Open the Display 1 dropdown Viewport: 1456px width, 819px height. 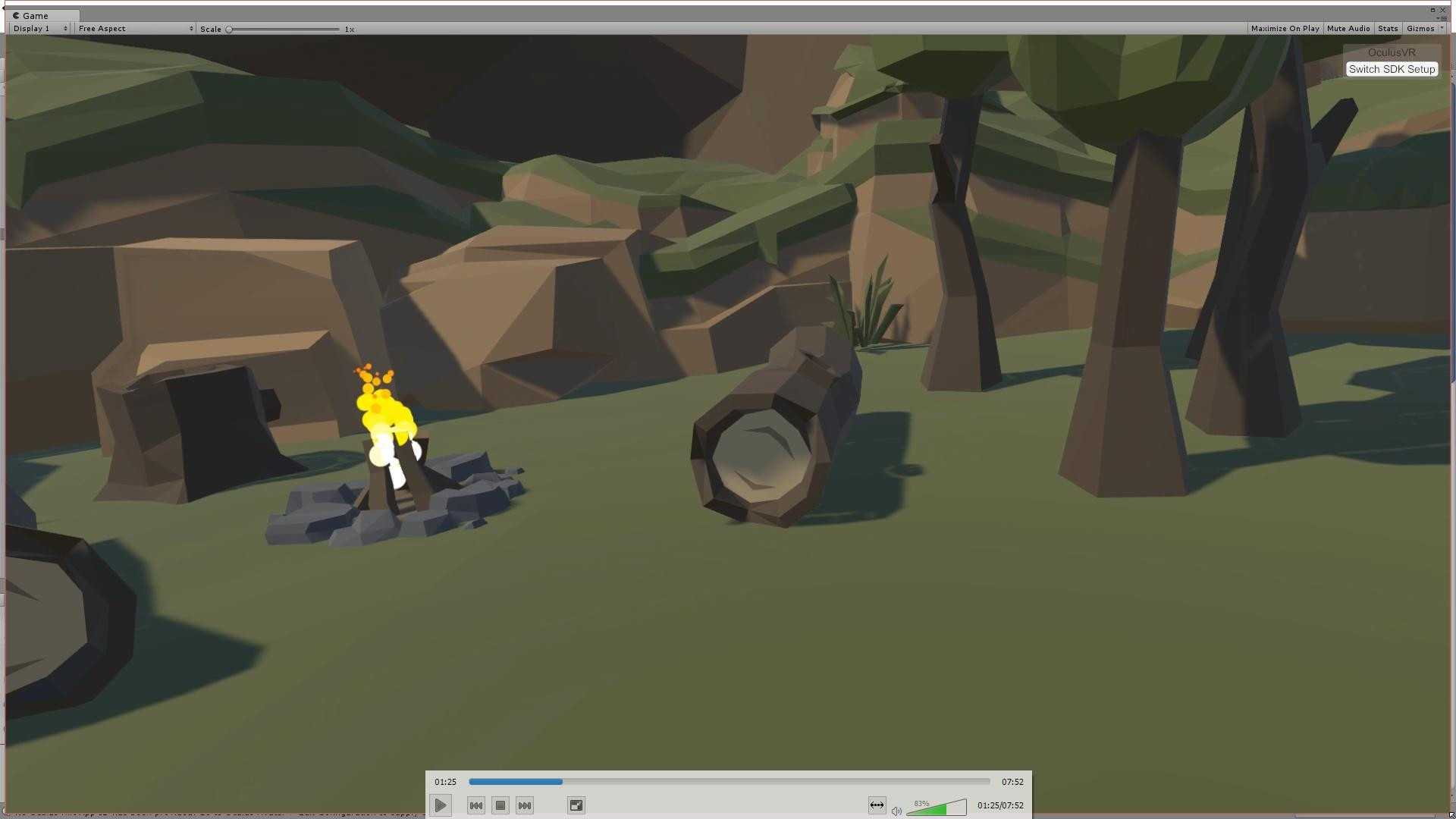[40, 29]
